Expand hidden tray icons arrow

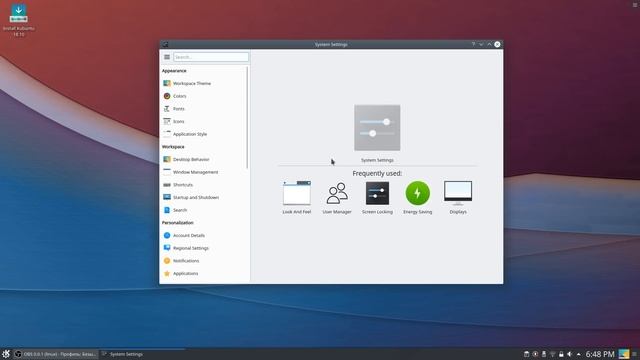click(x=578, y=354)
